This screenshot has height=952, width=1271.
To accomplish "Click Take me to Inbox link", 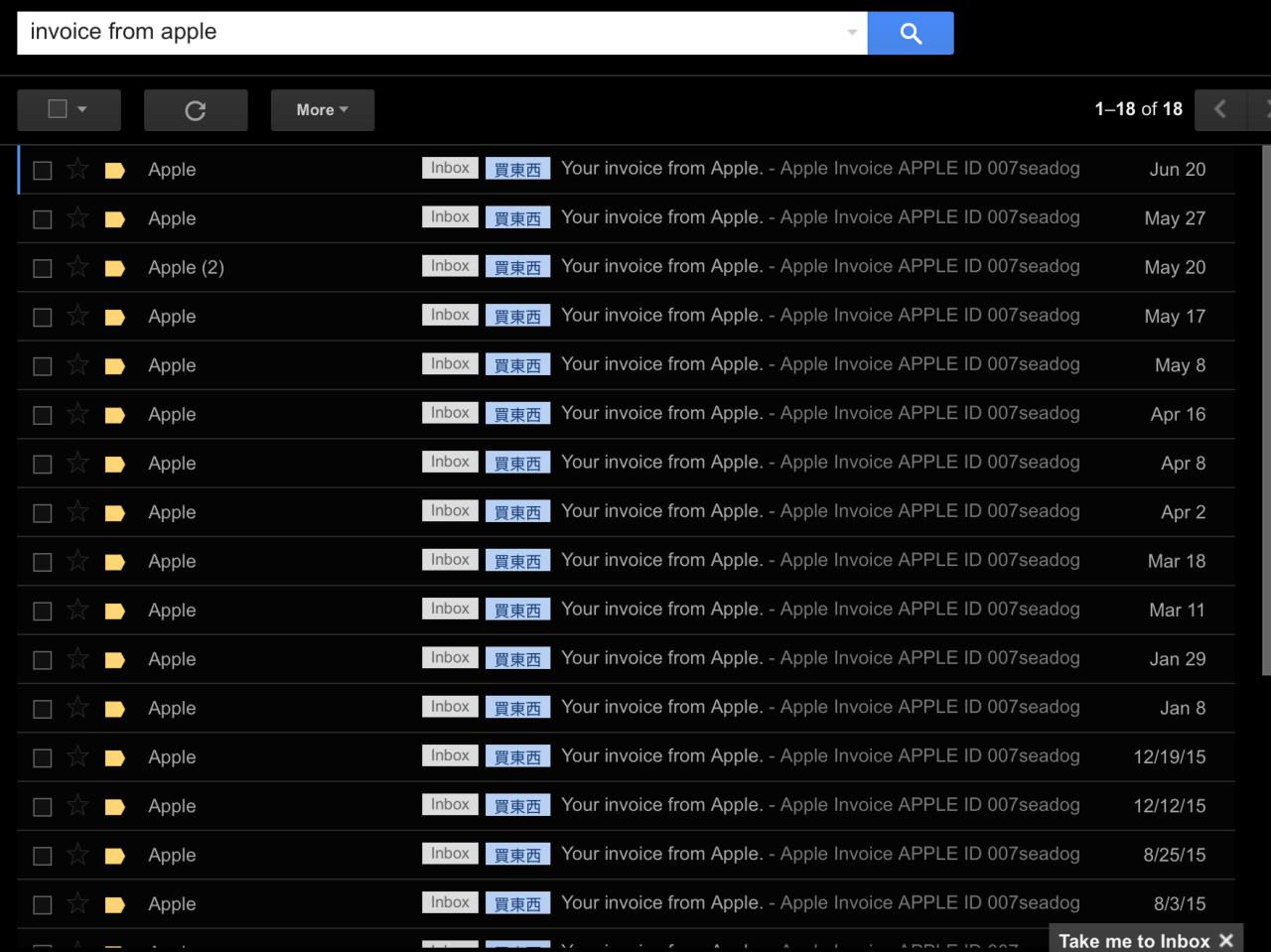I will 1133,940.
